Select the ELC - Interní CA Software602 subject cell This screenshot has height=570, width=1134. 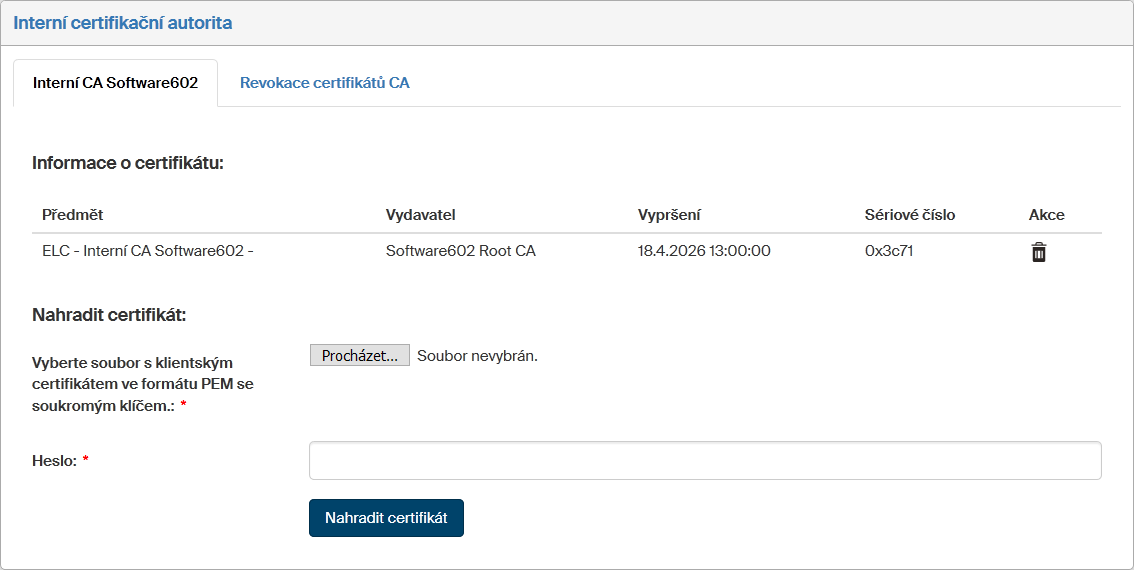coord(147,251)
